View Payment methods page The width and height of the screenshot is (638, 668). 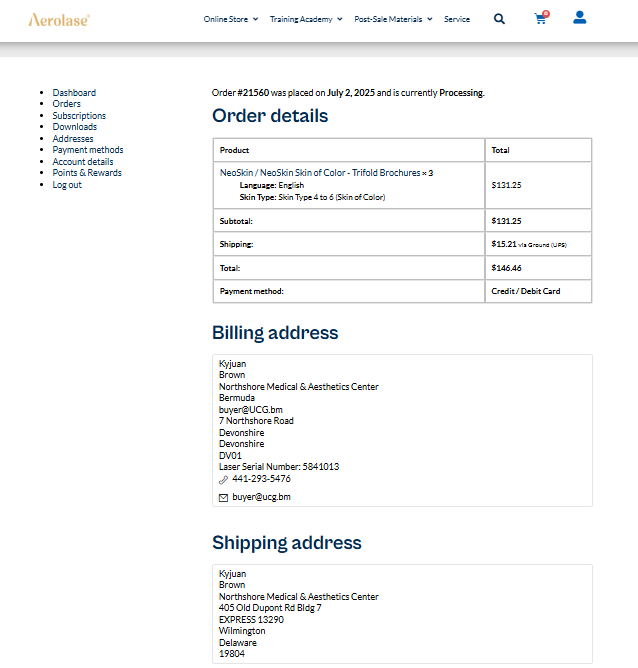click(x=88, y=150)
